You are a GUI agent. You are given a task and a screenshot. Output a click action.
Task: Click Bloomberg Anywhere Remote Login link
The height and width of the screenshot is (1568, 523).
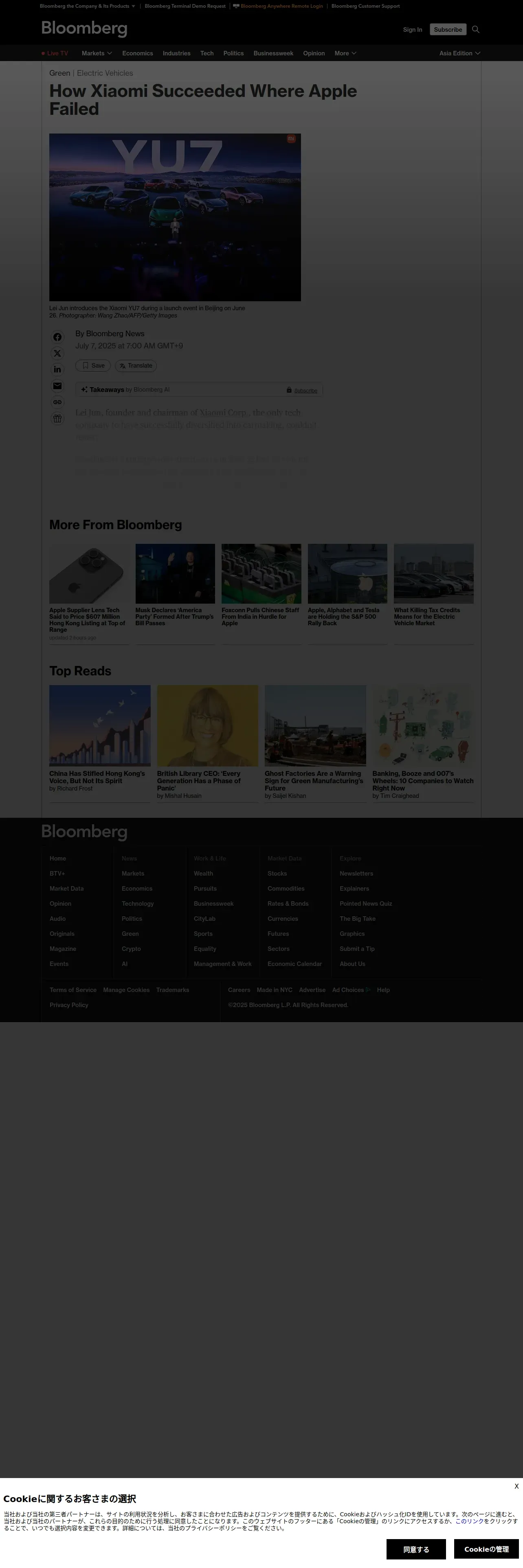tap(278, 6)
